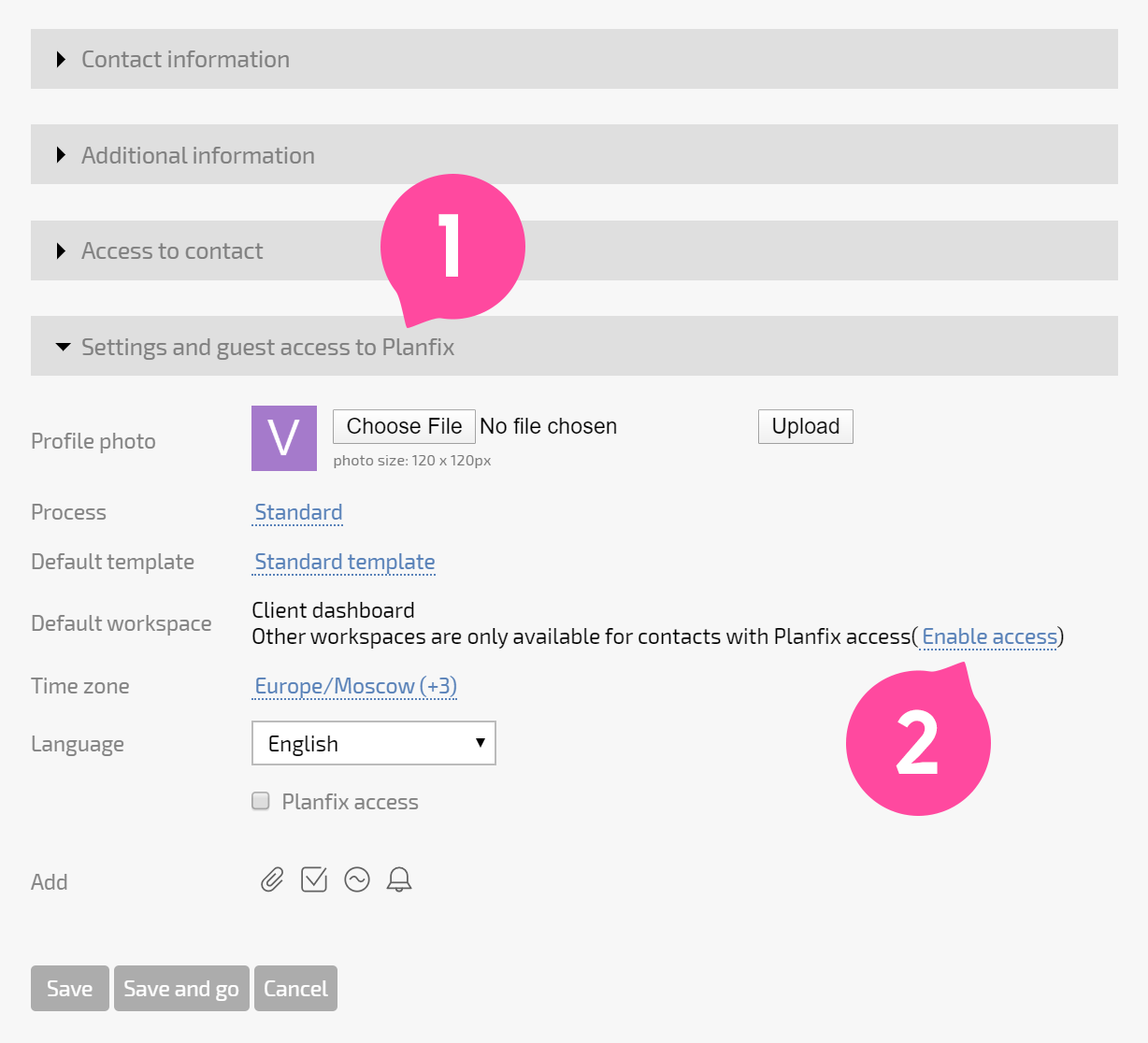Click the Process field label
The image size is (1148, 1043).
69,512
